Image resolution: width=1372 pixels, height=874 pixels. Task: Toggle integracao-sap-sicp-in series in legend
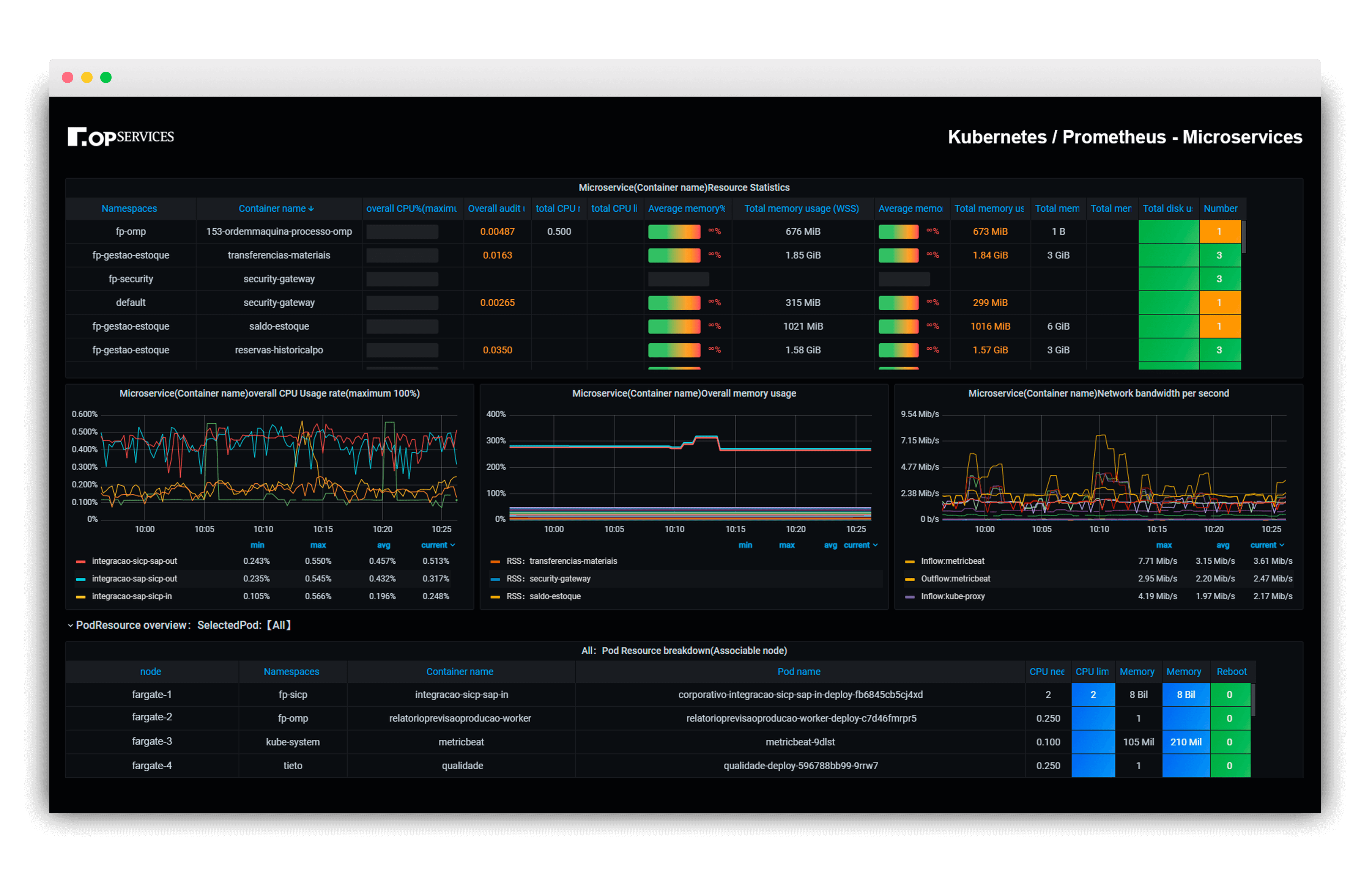132,597
